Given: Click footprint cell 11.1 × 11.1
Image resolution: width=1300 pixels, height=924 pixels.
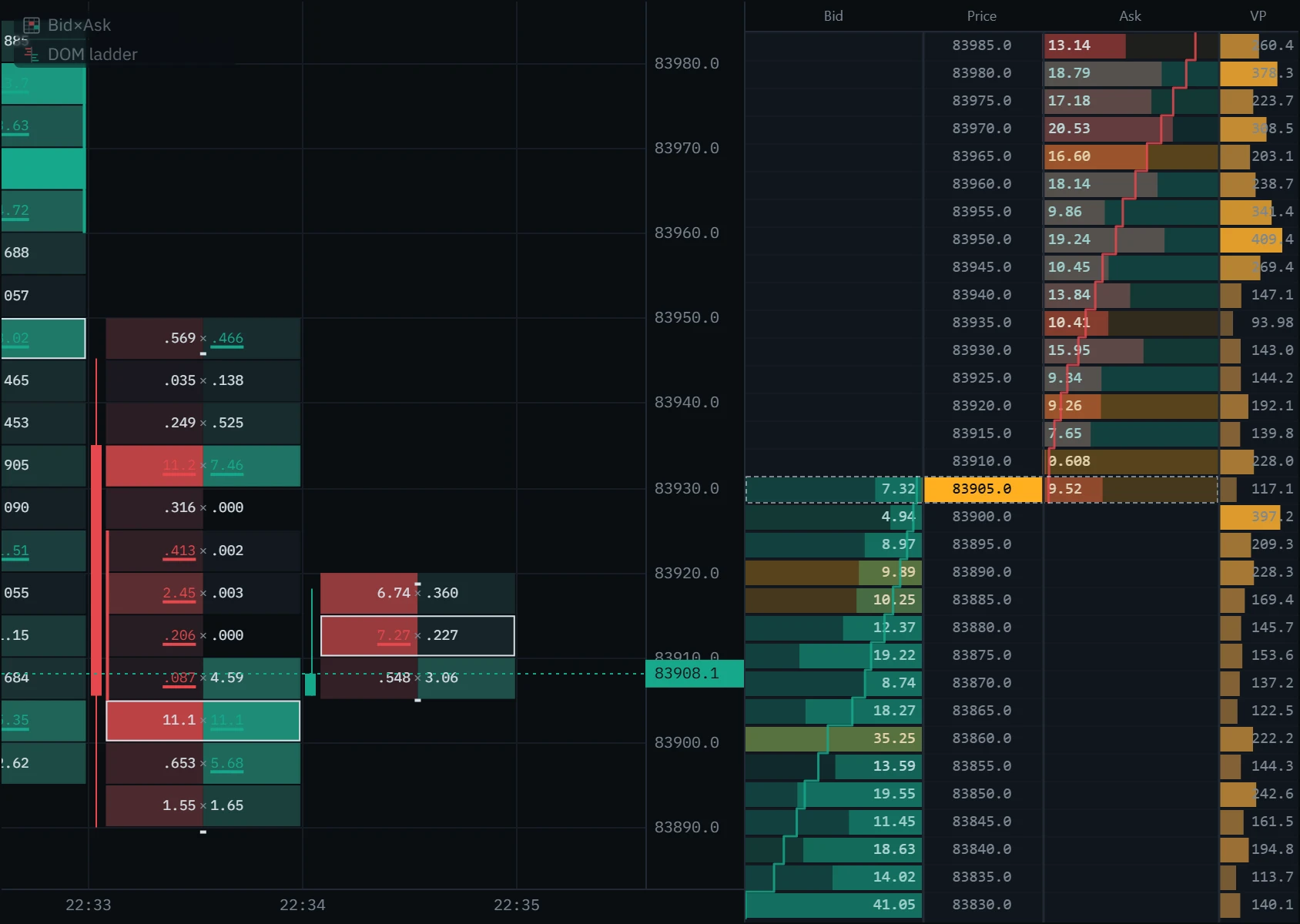Looking at the screenshot, I should tap(203, 721).
